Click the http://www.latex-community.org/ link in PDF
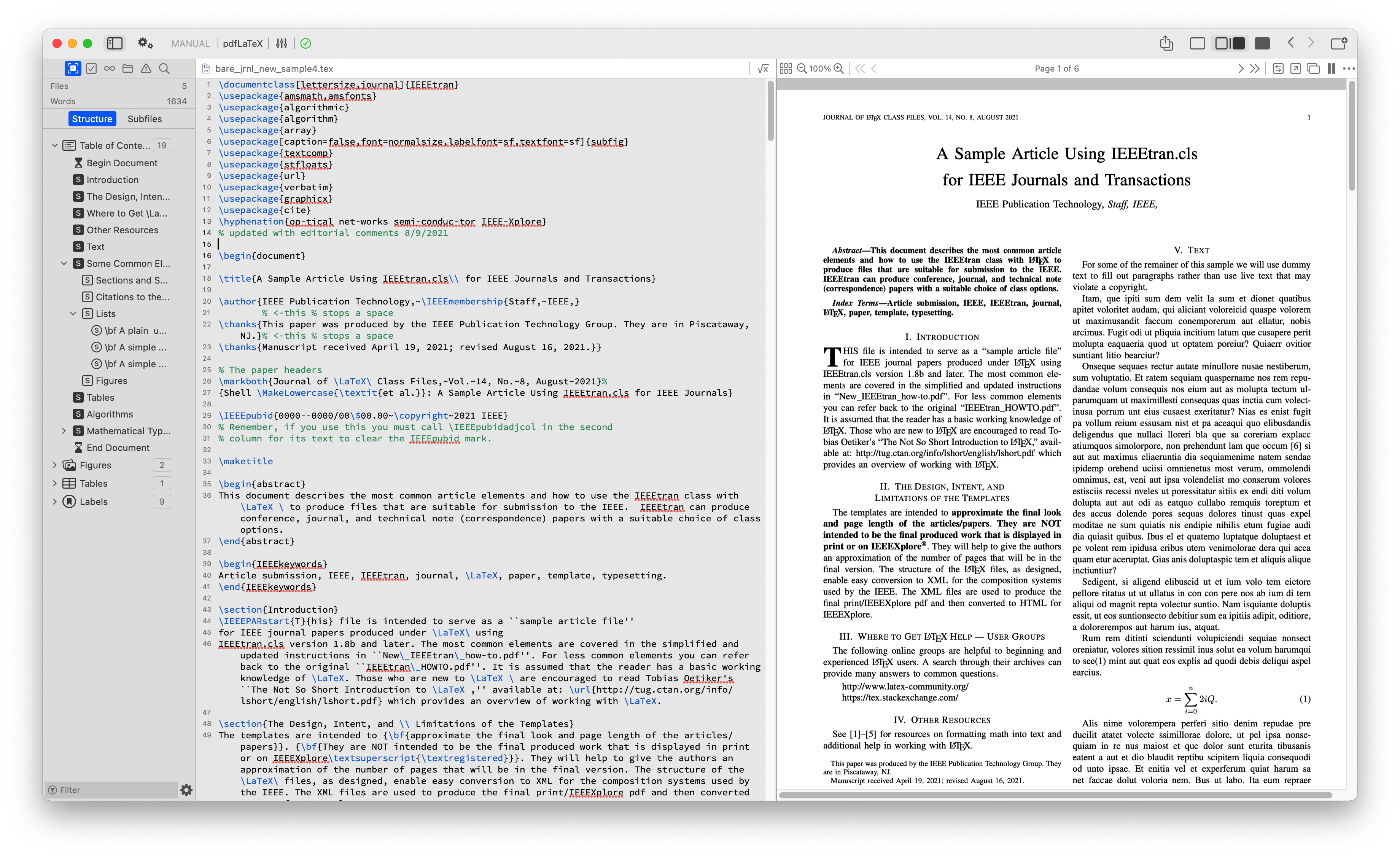Viewport: 1400px width, 857px height. click(x=905, y=686)
